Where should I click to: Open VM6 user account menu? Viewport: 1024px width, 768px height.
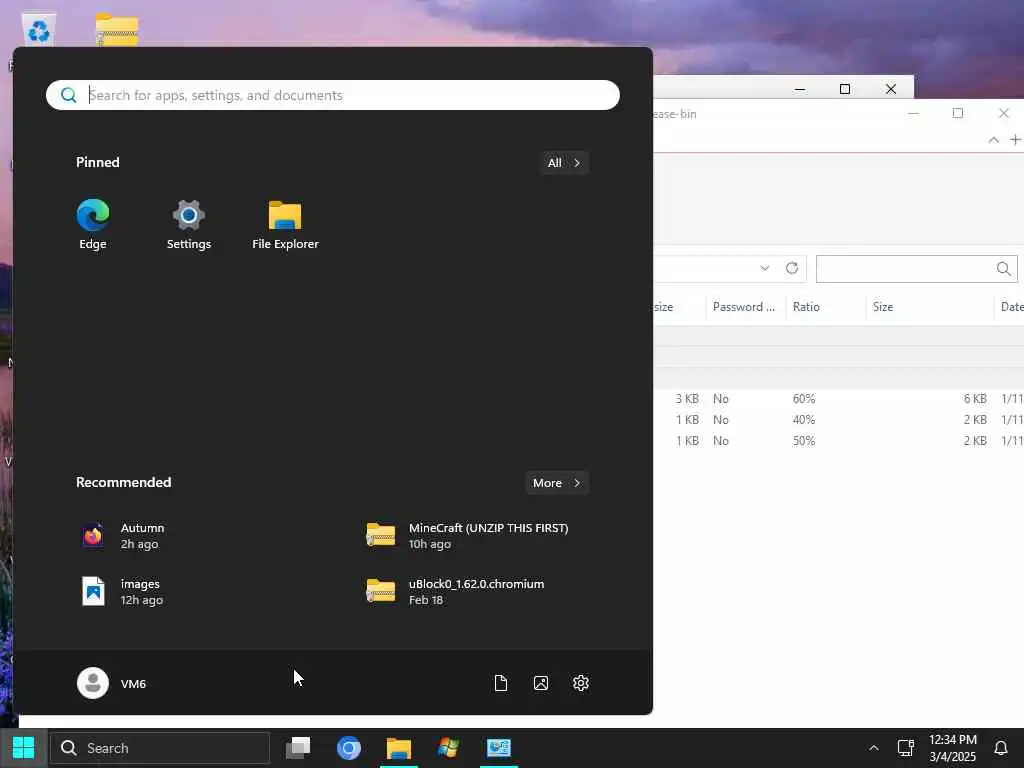(112, 683)
